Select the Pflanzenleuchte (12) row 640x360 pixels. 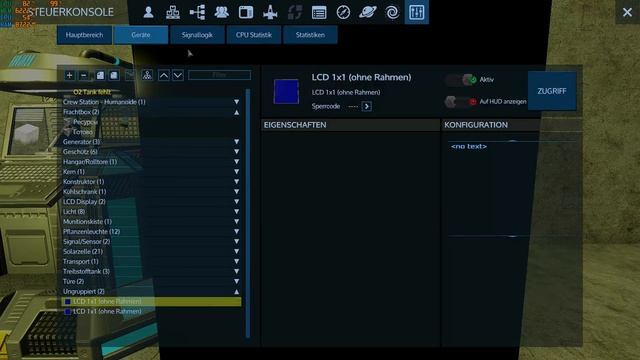(x=151, y=231)
